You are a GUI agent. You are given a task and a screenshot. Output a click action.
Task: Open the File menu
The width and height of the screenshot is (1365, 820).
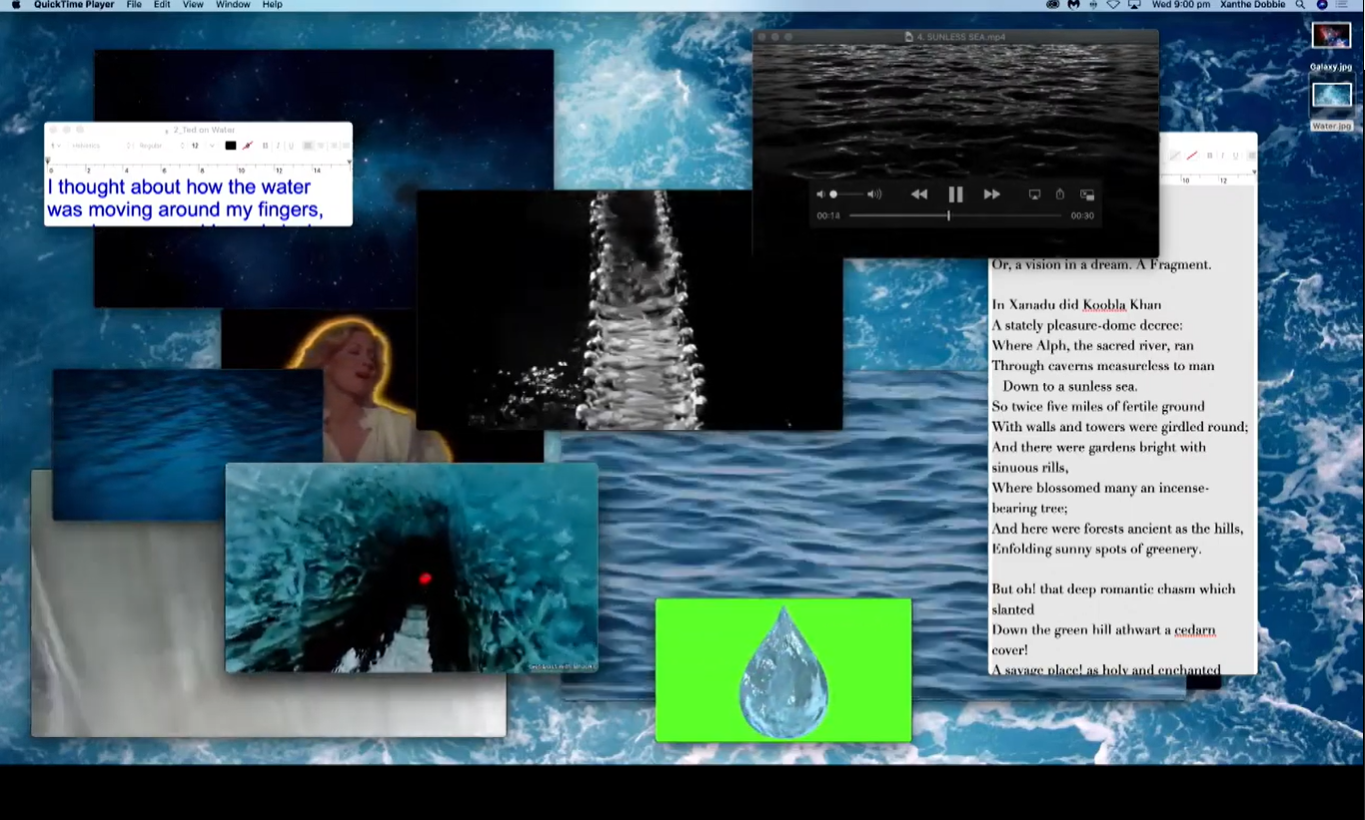134,5
